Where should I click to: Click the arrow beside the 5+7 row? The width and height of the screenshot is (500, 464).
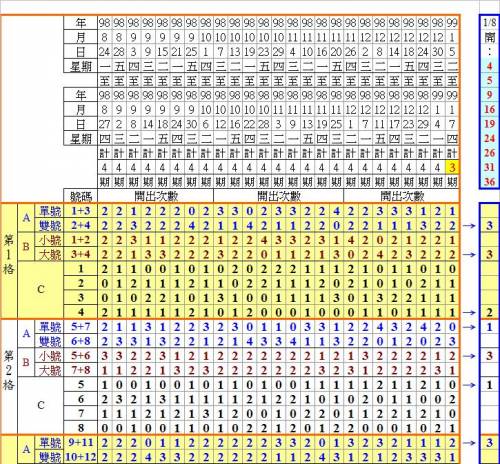[469, 327]
